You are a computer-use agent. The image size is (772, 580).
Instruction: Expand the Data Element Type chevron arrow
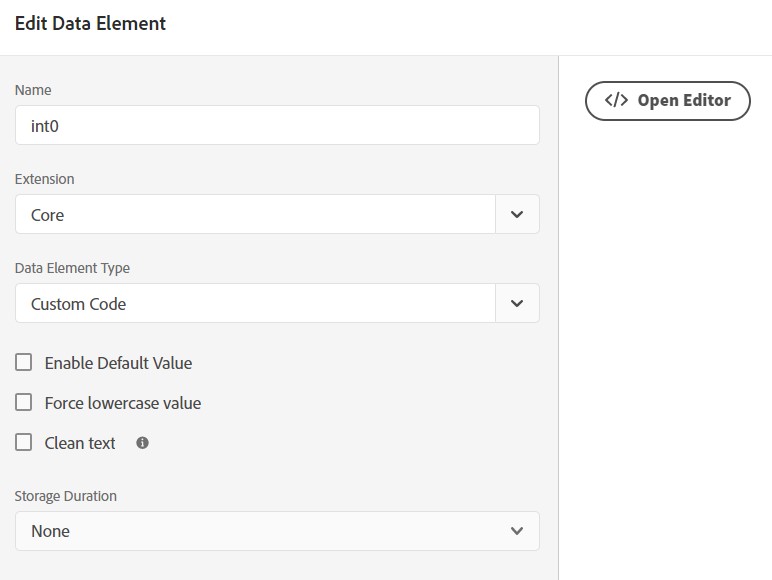[x=517, y=303]
